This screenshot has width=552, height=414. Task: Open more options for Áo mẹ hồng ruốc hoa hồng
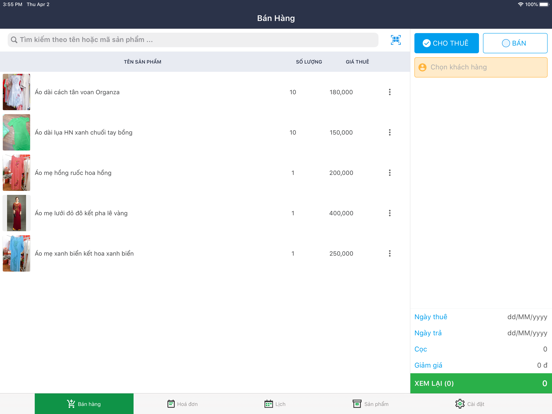point(389,172)
